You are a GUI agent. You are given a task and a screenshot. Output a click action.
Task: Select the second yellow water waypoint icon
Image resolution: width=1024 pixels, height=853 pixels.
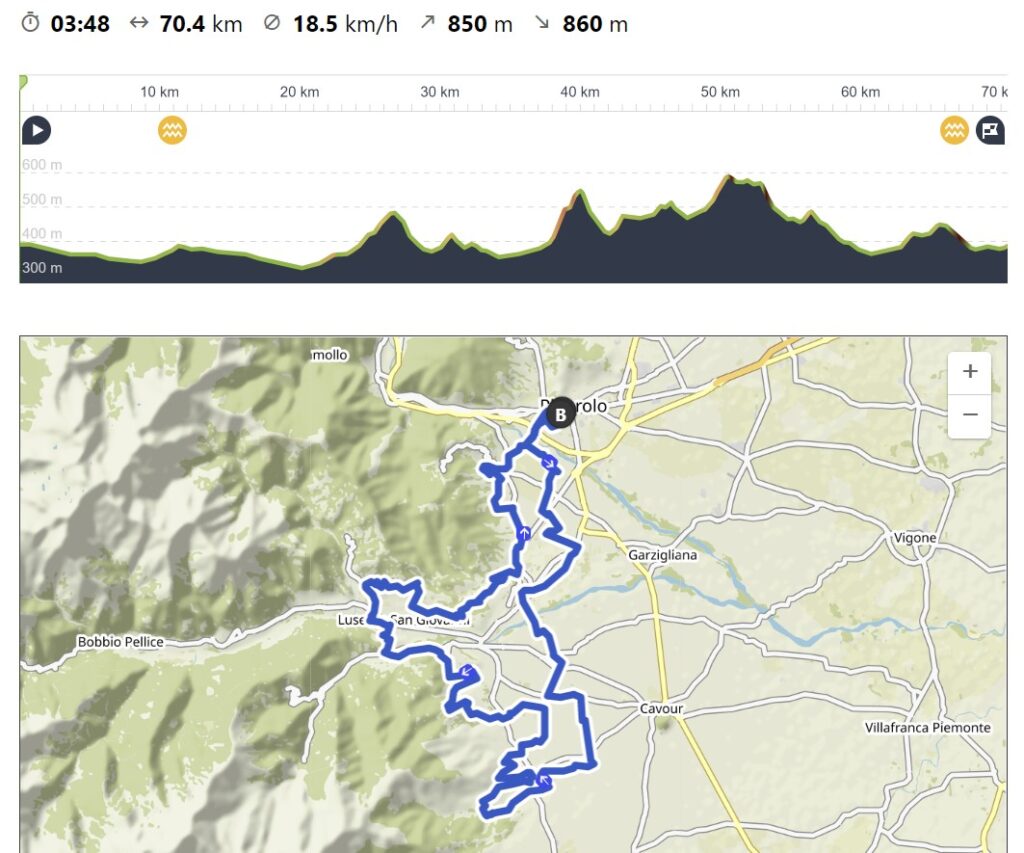tap(954, 130)
